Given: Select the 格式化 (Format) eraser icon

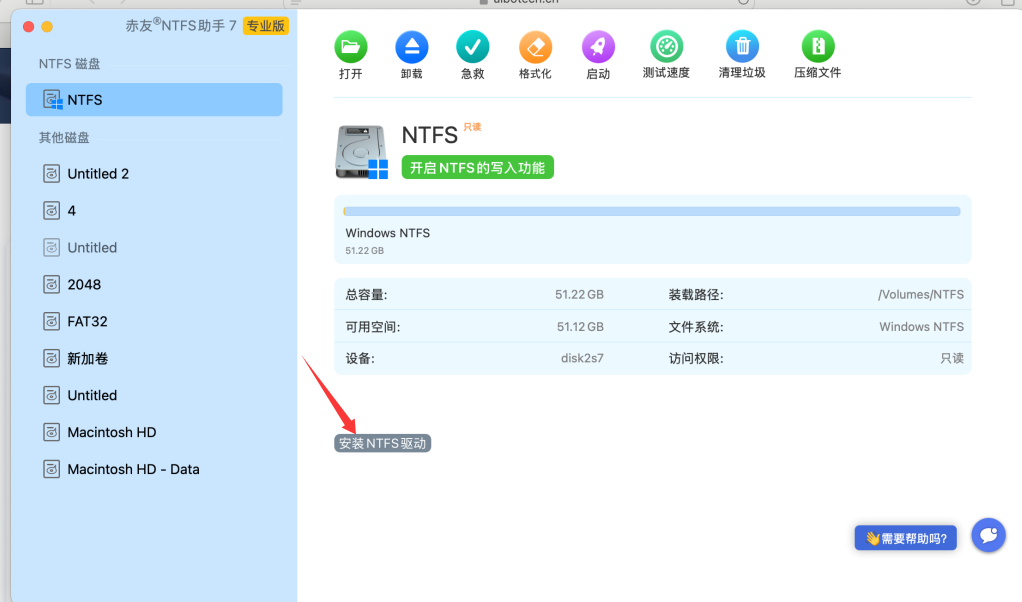Looking at the screenshot, I should pyautogui.click(x=535, y=47).
